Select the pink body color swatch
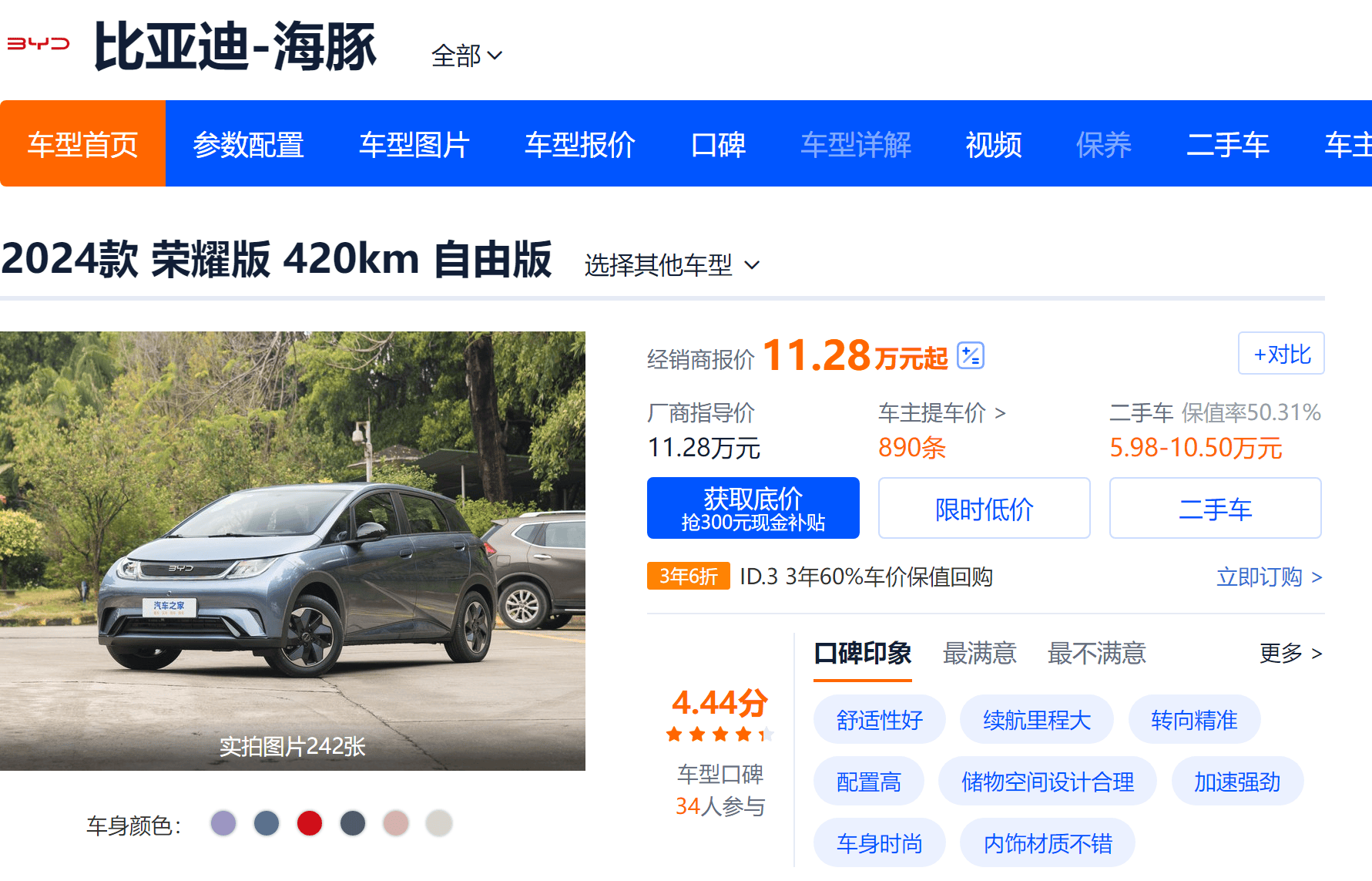 coord(396,823)
